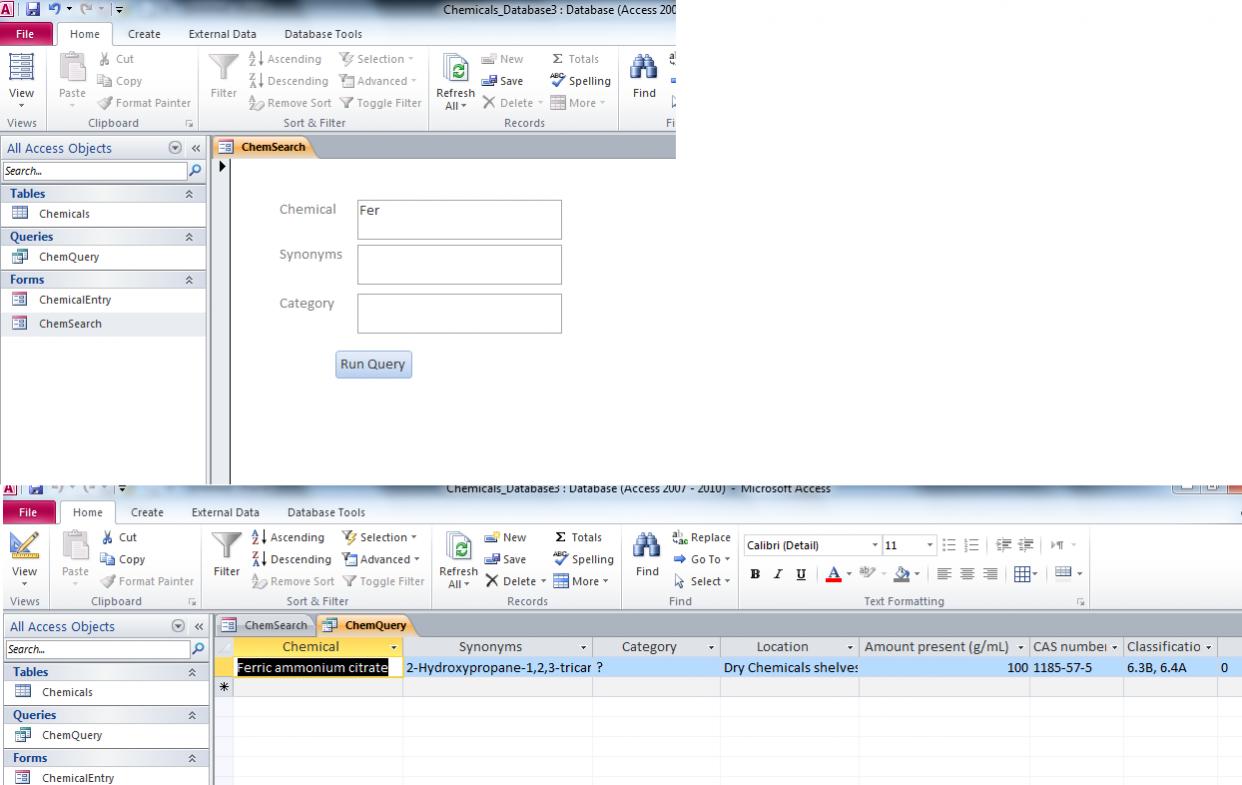The image size is (1242, 785).
Task: Click the Run Query button
Action: tap(374, 364)
